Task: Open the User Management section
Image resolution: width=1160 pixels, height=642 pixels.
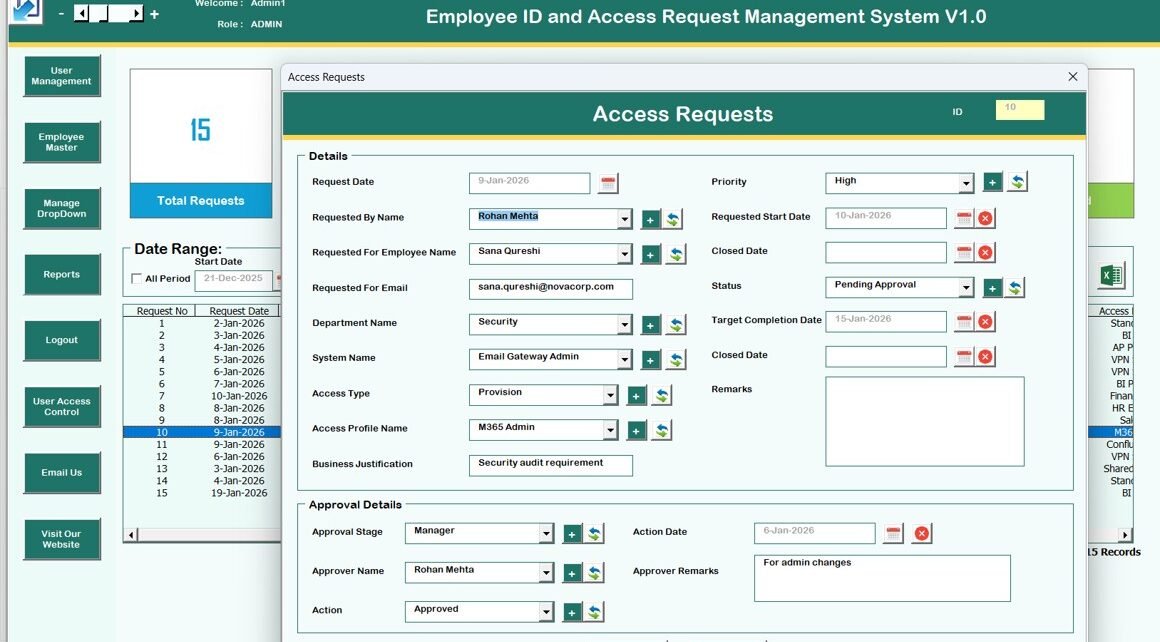Action: point(62,76)
